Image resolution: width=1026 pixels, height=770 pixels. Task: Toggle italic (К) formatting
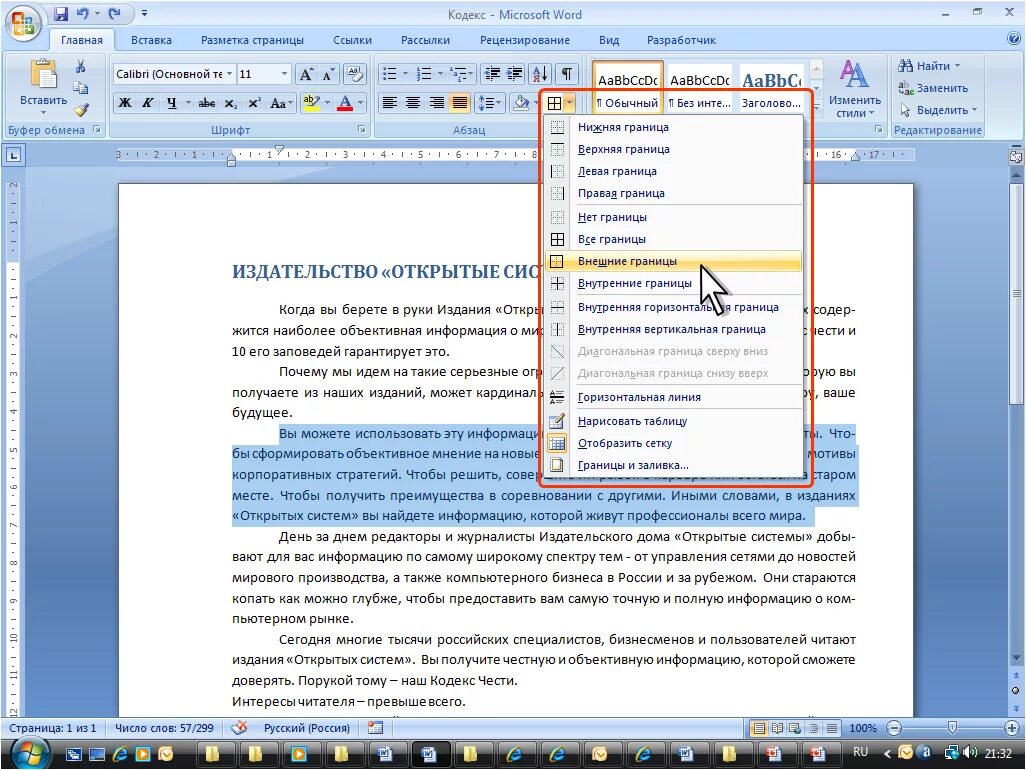coord(148,103)
